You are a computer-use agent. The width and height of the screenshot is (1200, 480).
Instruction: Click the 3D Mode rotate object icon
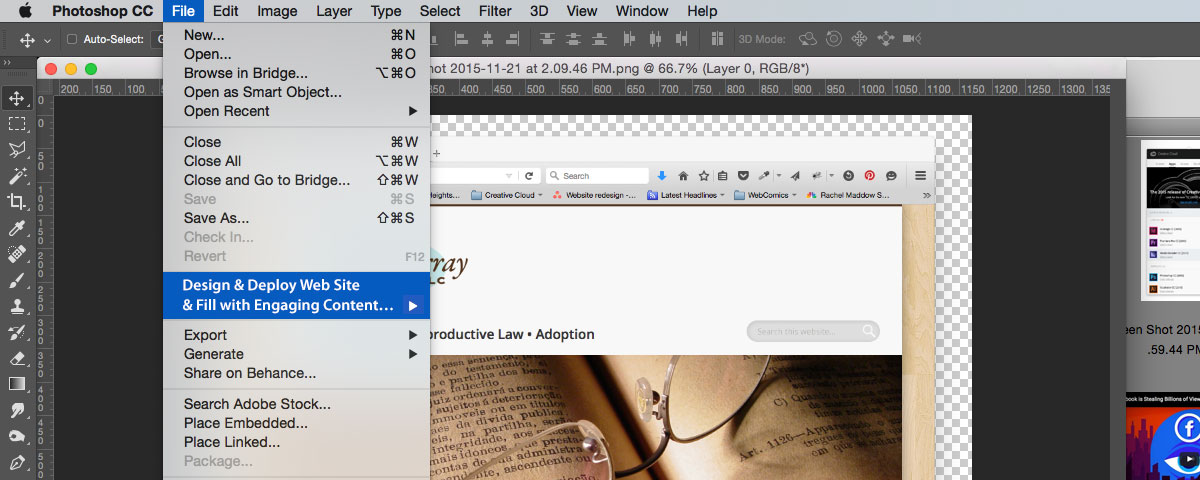coord(808,39)
